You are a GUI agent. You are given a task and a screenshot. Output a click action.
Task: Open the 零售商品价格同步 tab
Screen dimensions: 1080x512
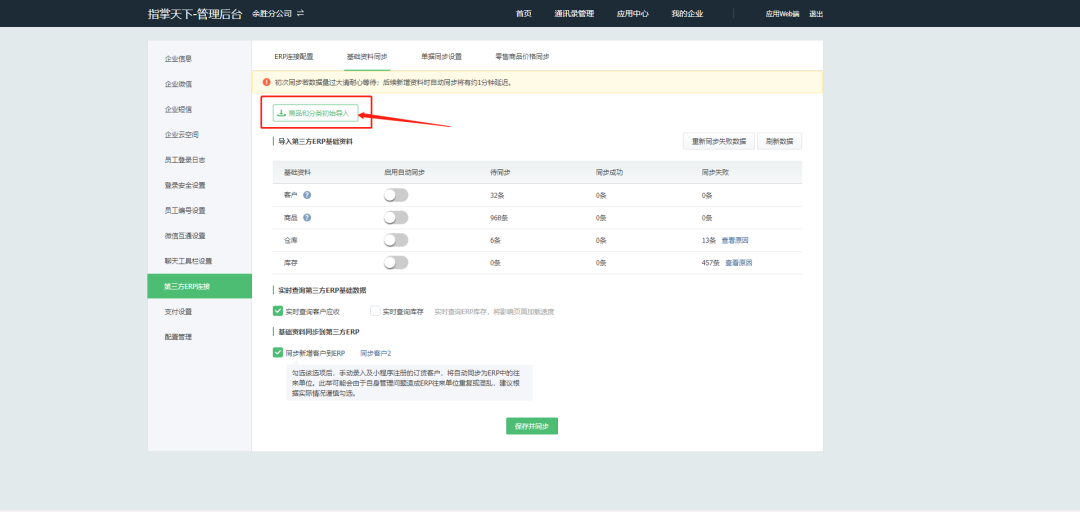(x=522, y=57)
